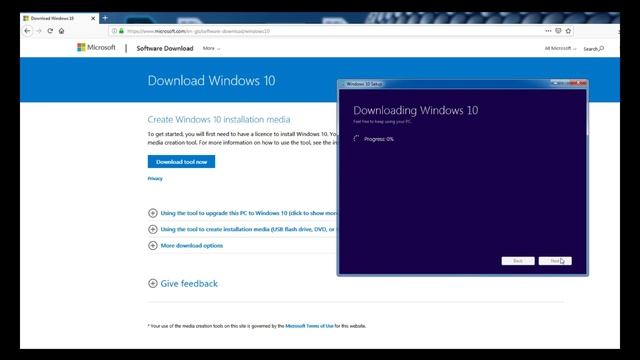Show site information with the info icon
This screenshot has height=360, width=640.
pos(114,31)
